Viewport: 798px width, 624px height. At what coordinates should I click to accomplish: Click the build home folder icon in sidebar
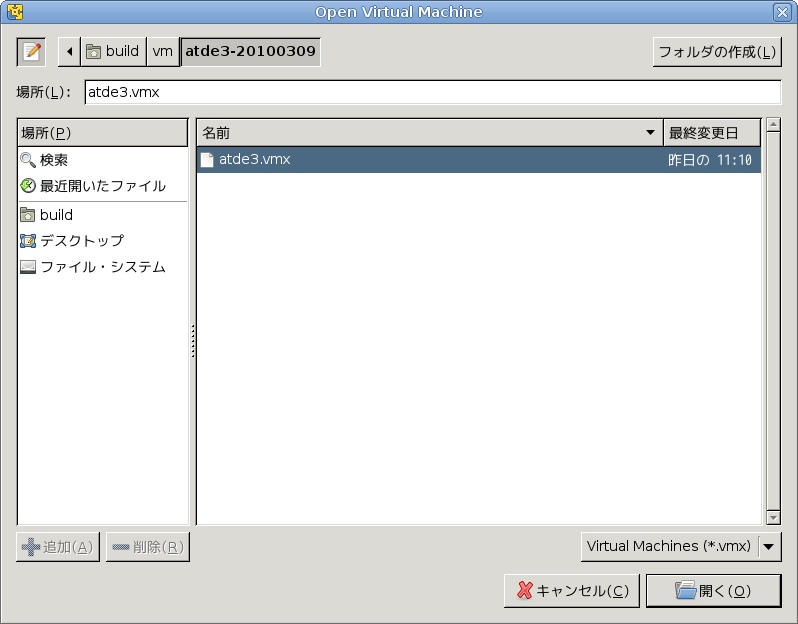pos(28,215)
